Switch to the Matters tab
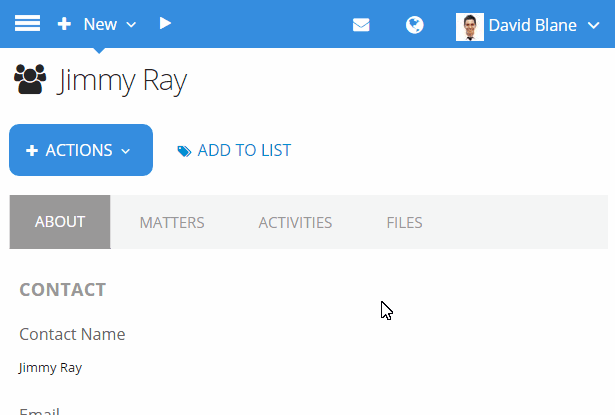 point(172,222)
